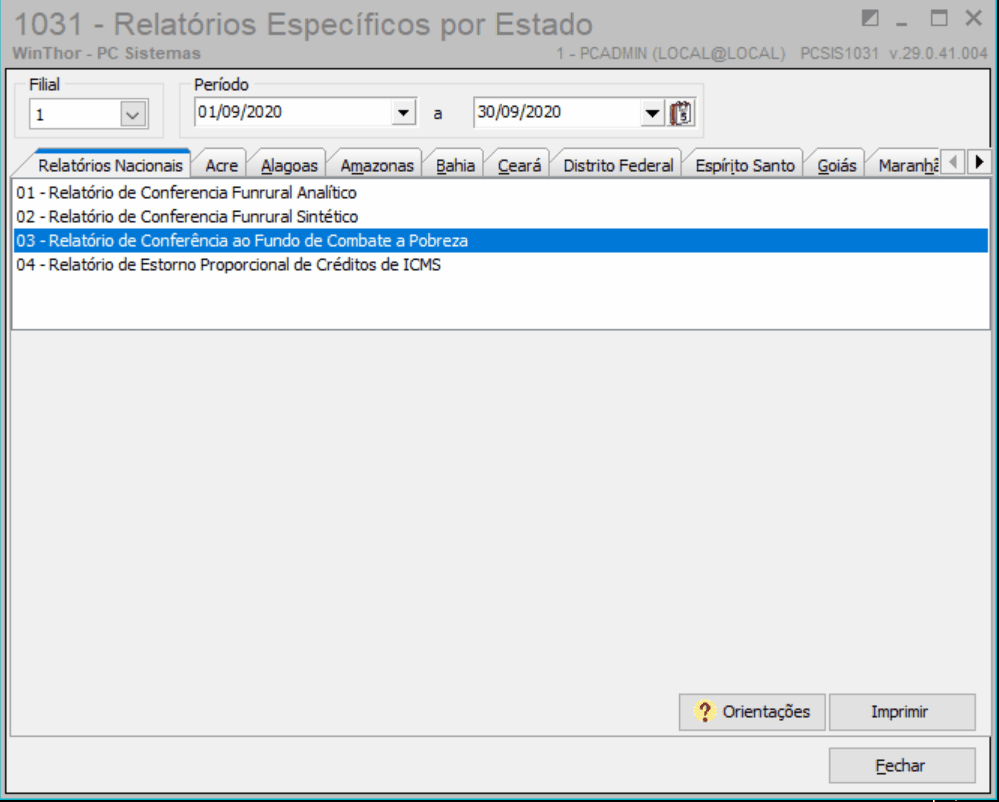This screenshot has width=999, height=802.
Task: Open the Bahia tab
Action: 456,166
